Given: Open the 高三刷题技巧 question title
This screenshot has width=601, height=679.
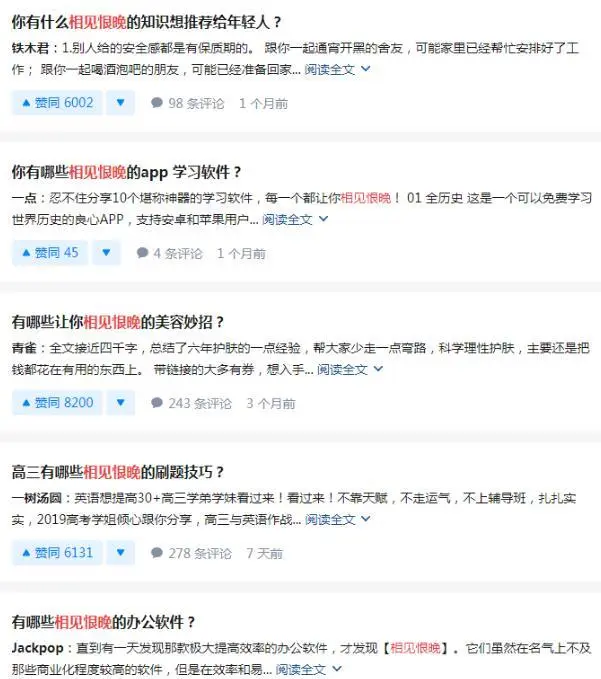Looking at the screenshot, I should 118,472.
